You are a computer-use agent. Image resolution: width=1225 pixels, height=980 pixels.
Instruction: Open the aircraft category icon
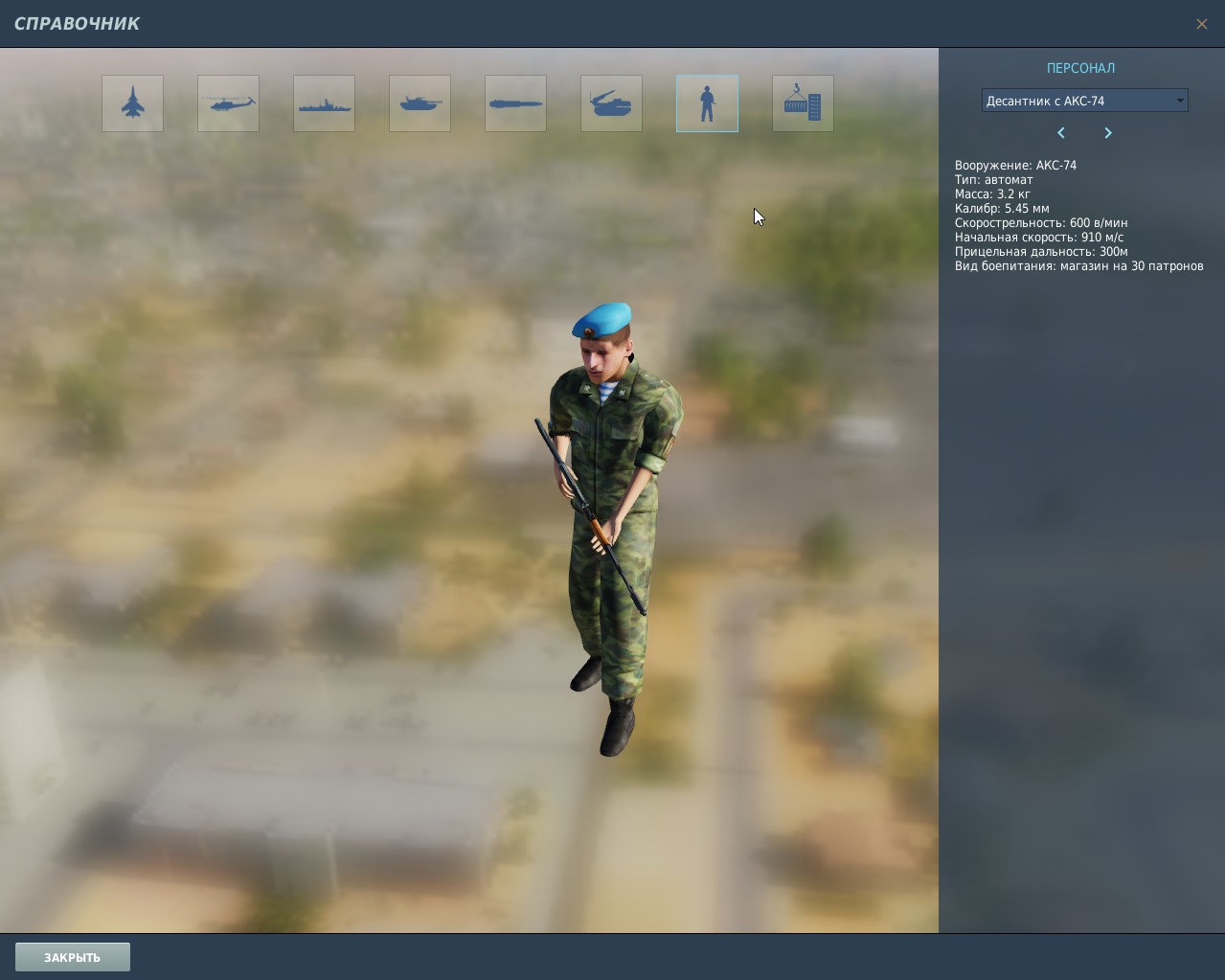tap(132, 103)
